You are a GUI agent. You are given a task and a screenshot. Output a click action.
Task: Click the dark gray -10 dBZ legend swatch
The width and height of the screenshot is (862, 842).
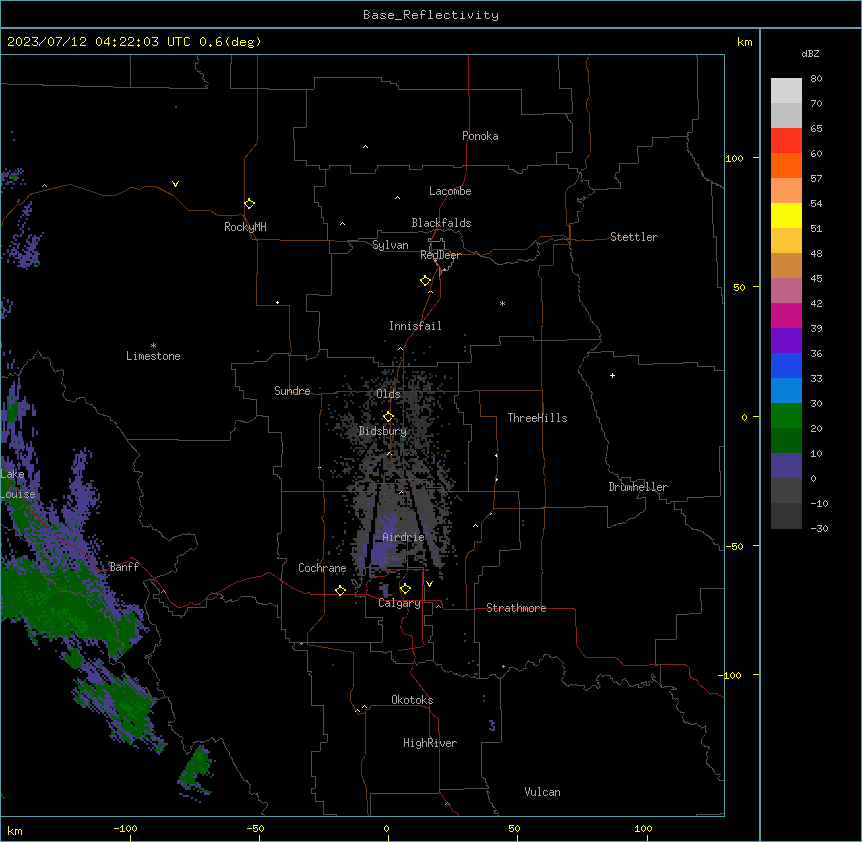(x=786, y=516)
